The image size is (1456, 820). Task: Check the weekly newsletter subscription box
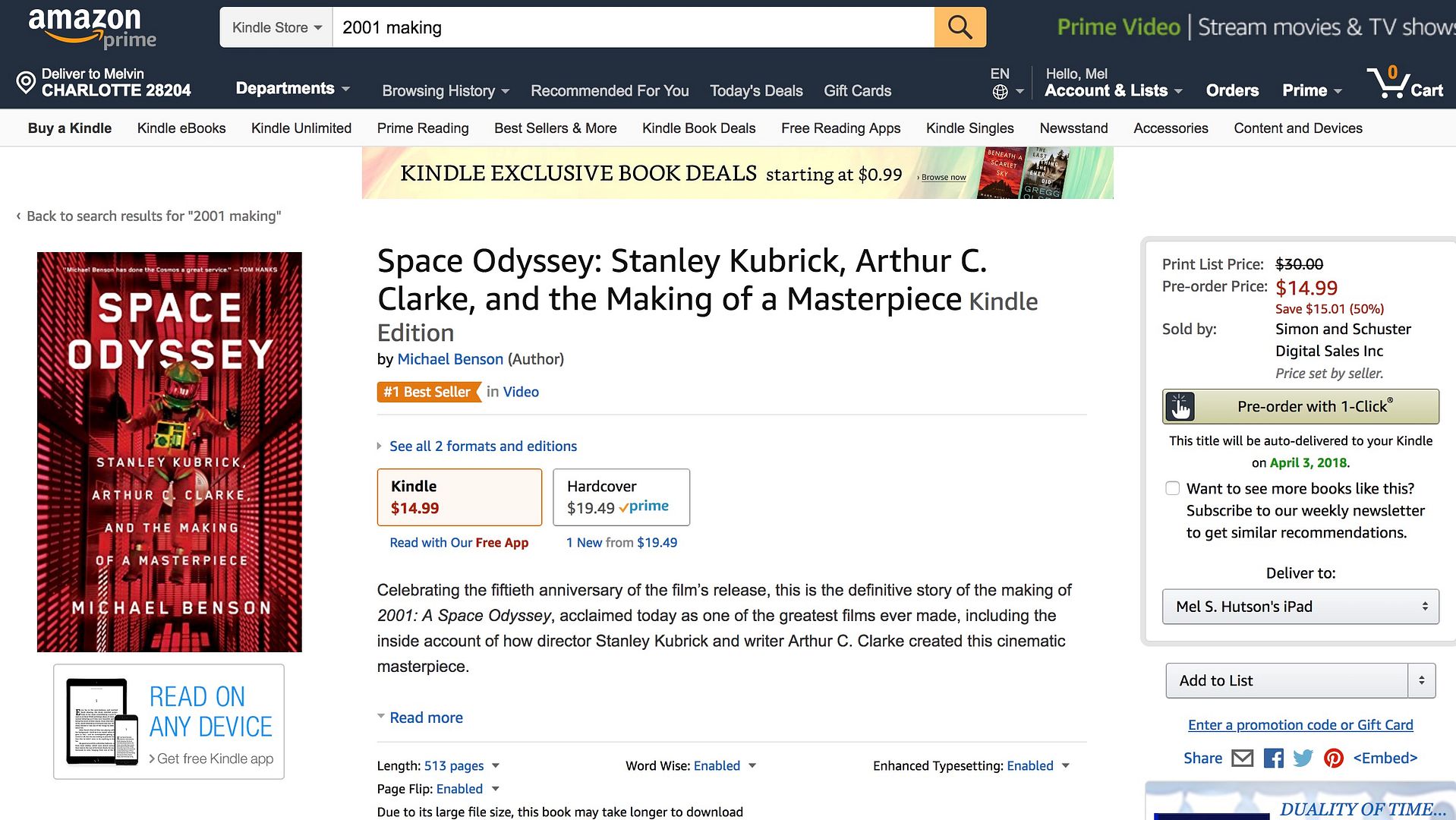[x=1173, y=488]
